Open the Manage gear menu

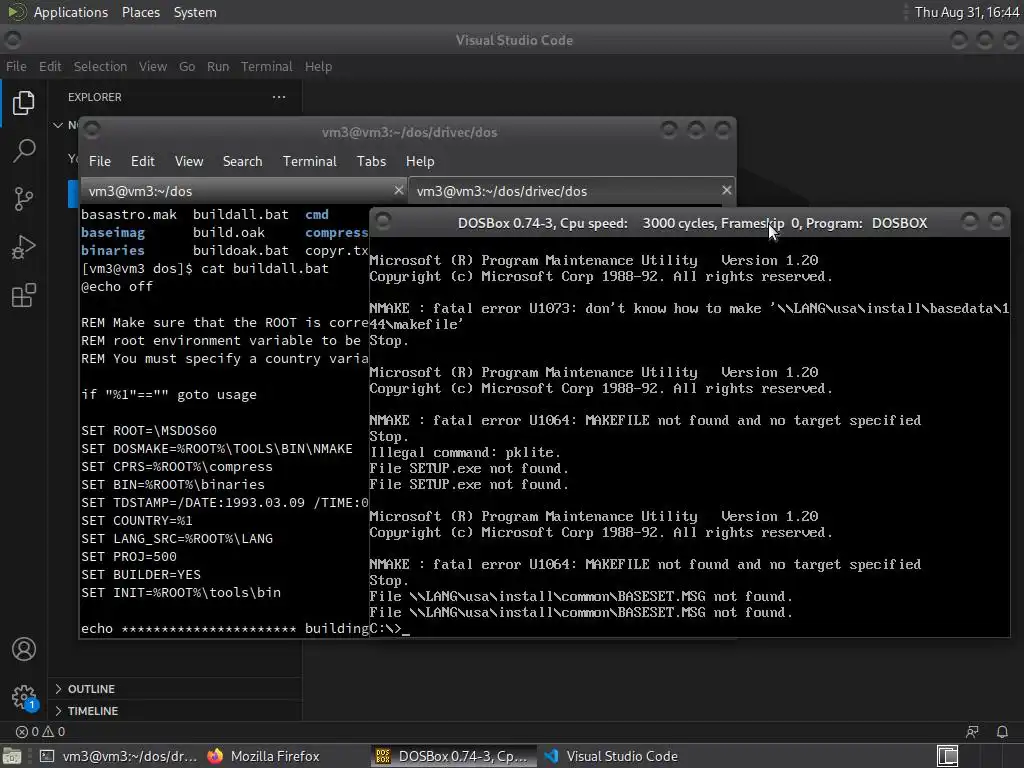(24, 697)
